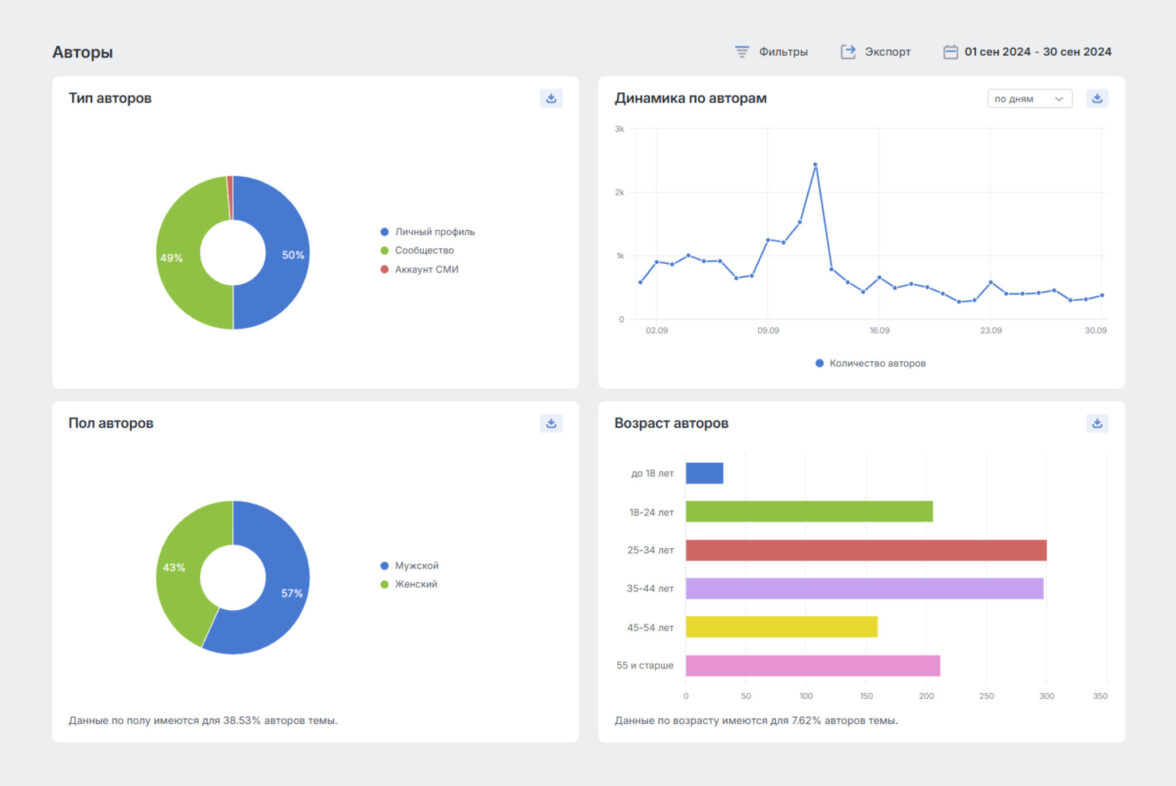Select the peak point on authors line chart

(815, 164)
